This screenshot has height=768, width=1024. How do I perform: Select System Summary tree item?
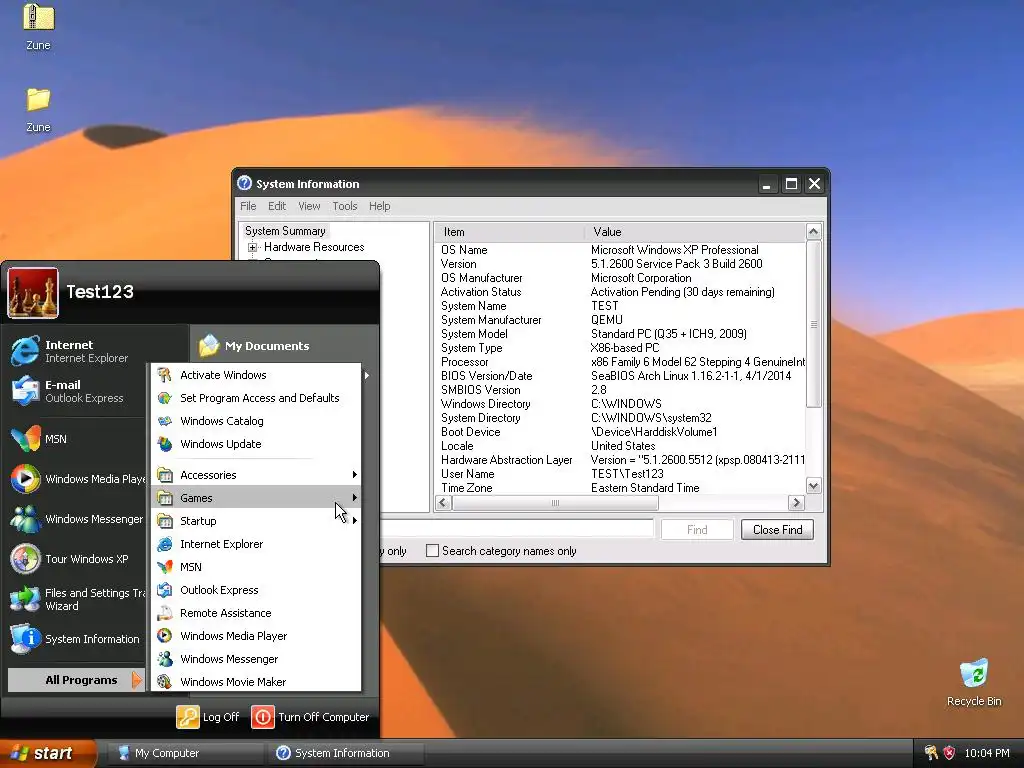[285, 231]
